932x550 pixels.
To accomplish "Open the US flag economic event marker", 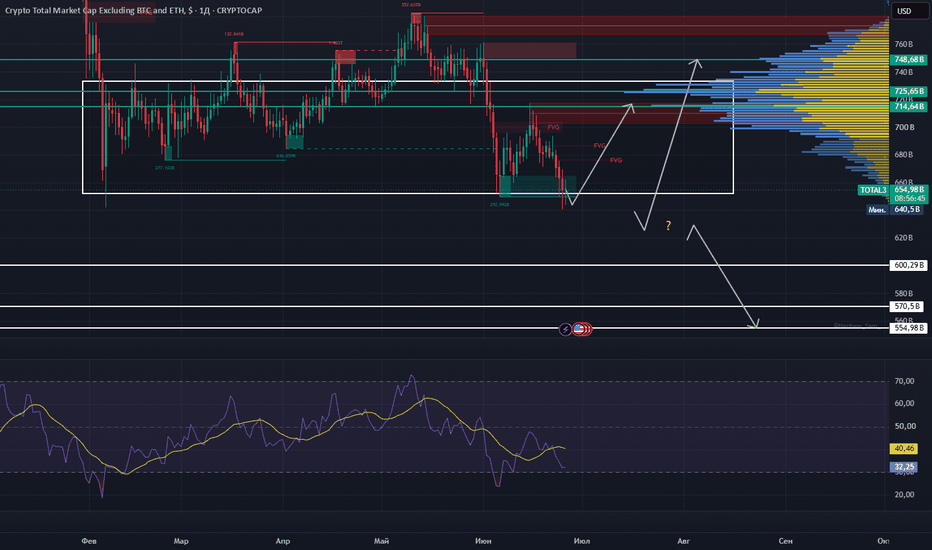I will [x=578, y=329].
